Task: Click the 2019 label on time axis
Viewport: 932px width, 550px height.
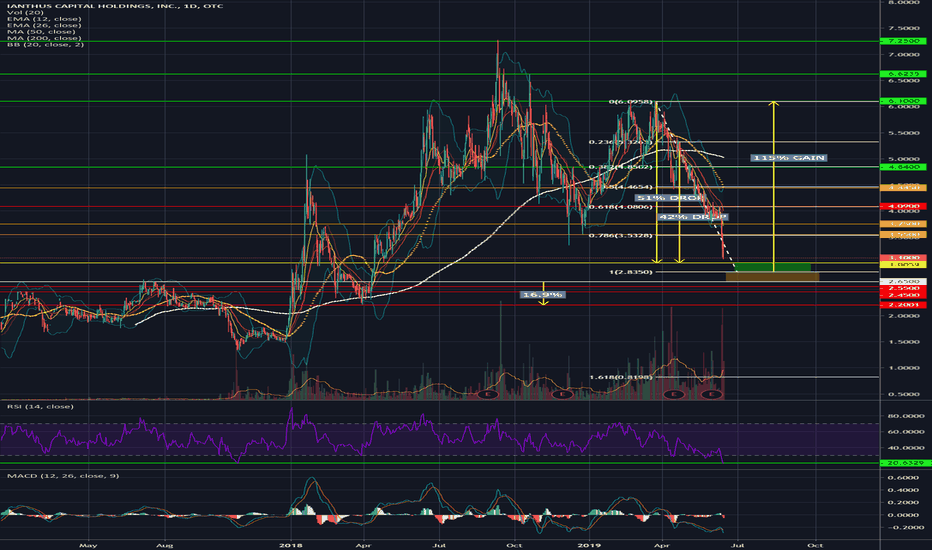Action: (x=590, y=545)
